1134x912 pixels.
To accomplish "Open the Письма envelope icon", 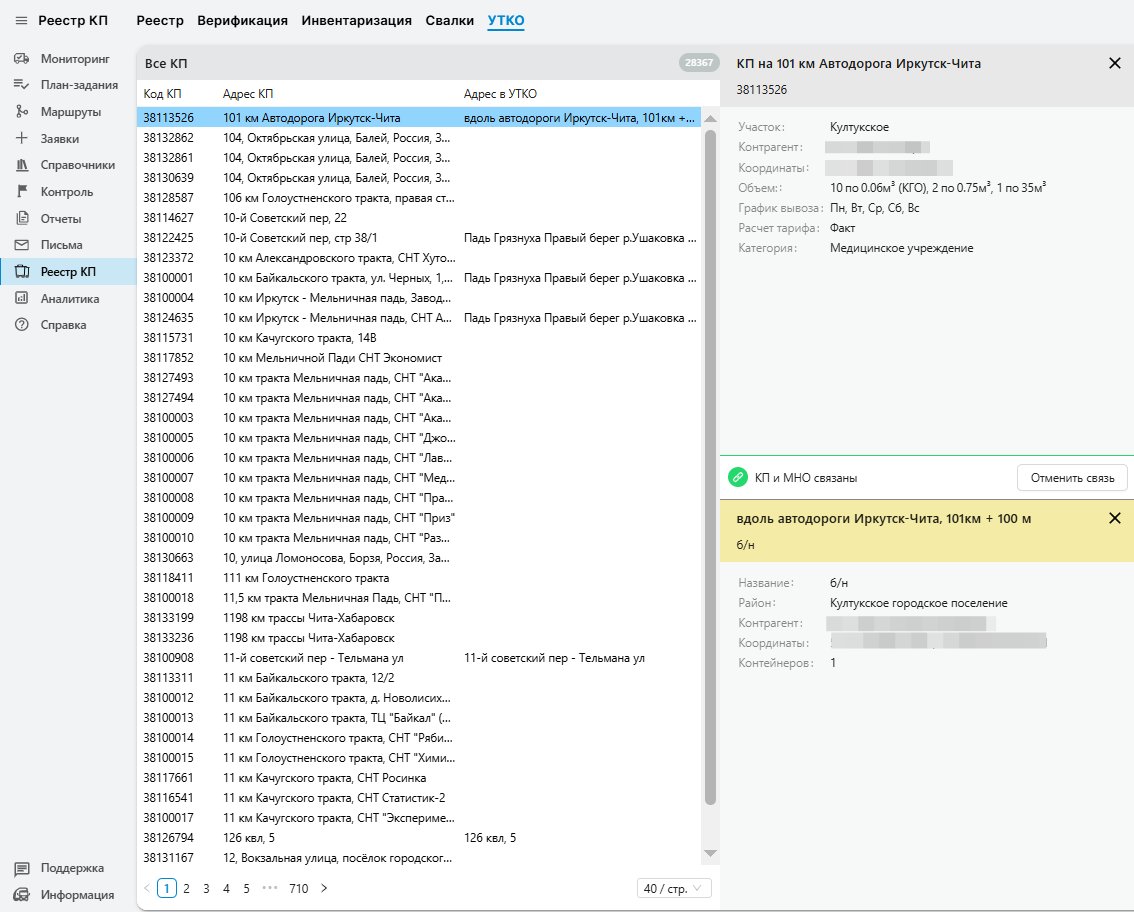I will (21, 245).
